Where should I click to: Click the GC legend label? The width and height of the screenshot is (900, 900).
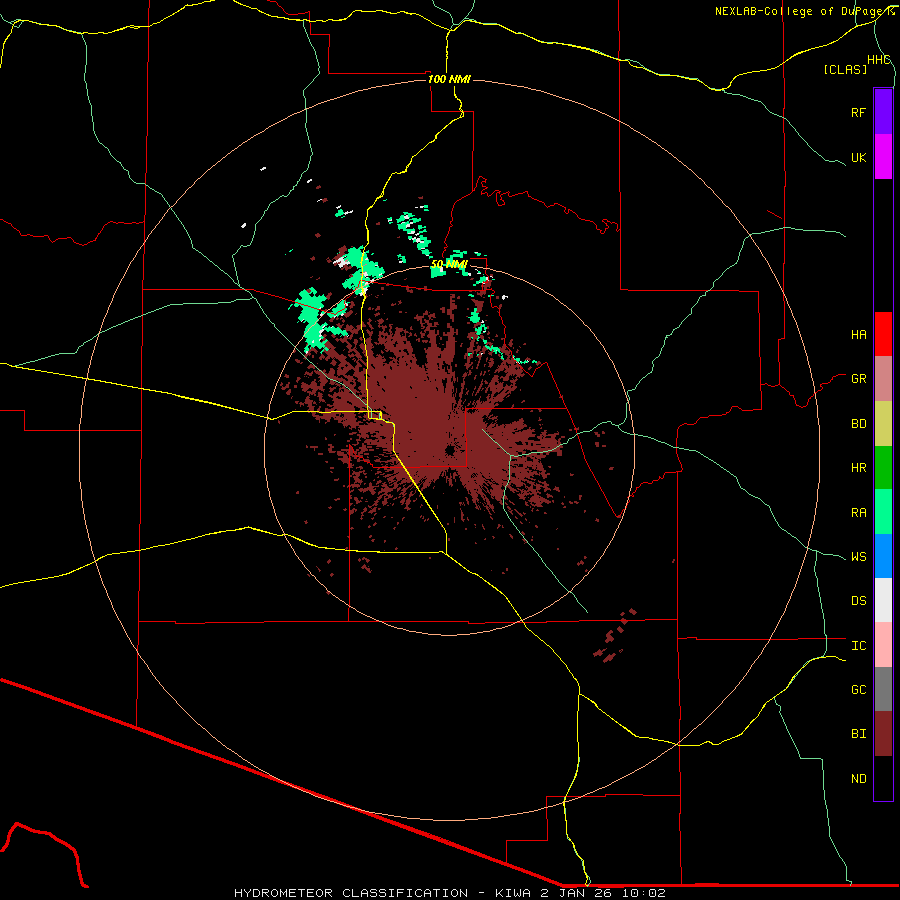858,689
